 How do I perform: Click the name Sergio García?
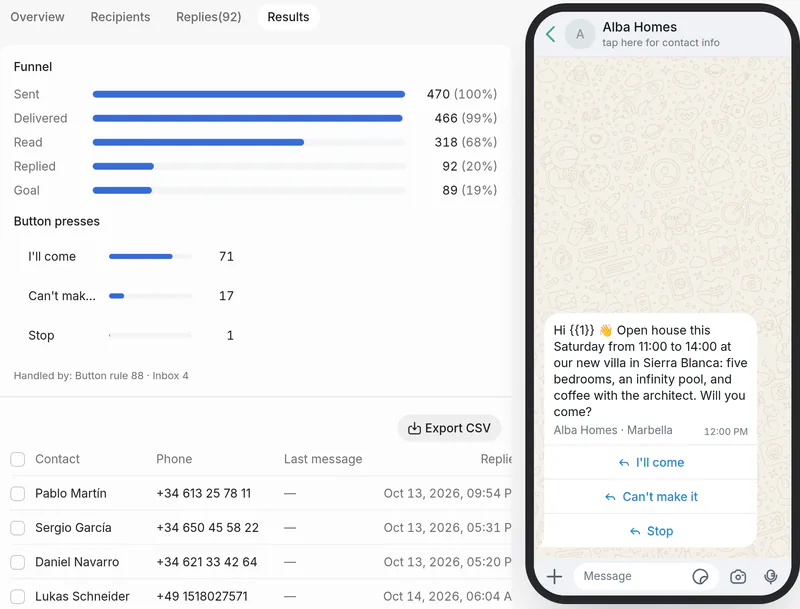73,528
